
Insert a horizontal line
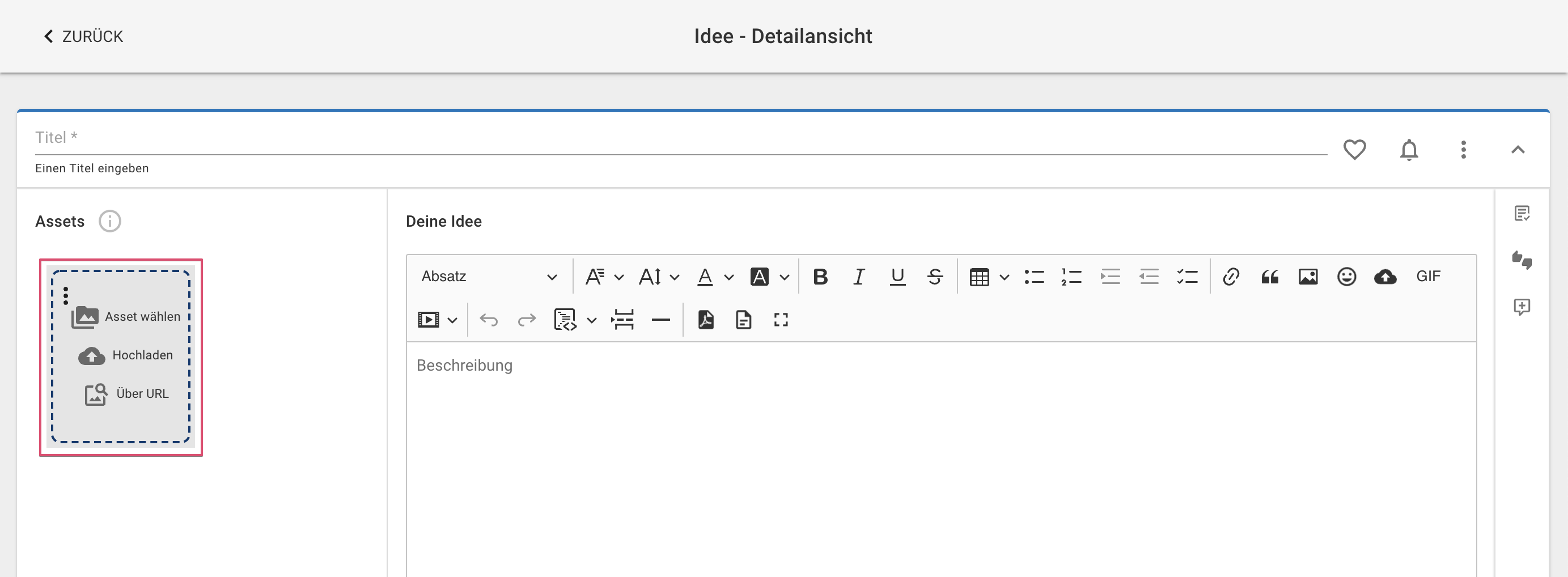[x=660, y=320]
